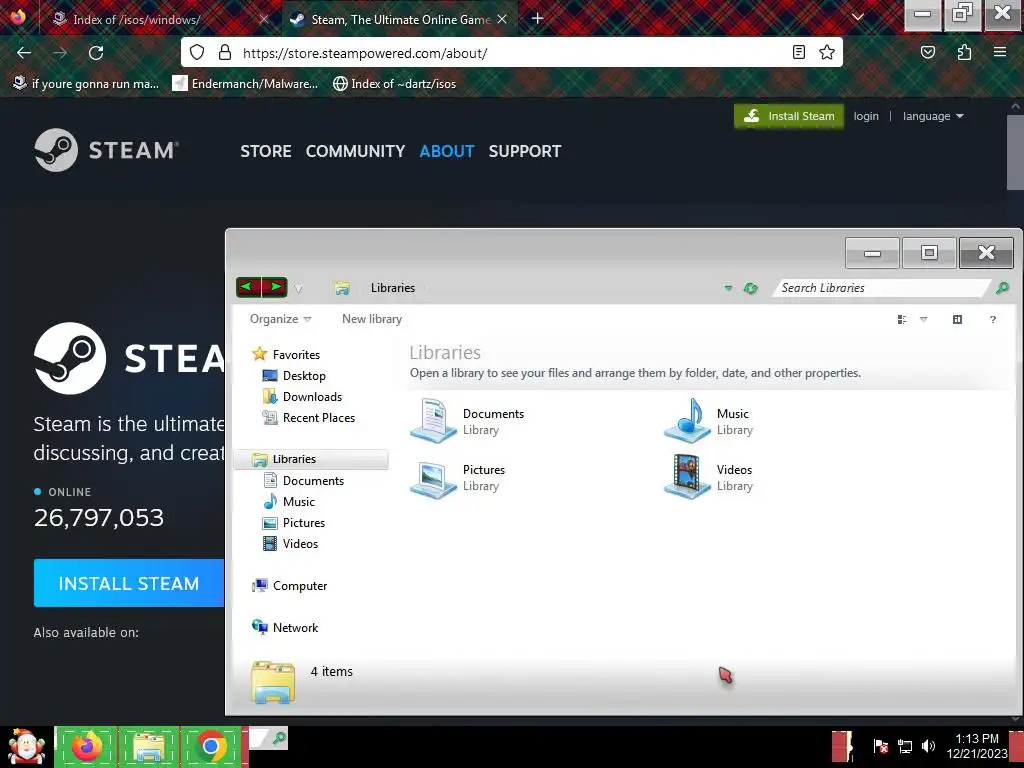Click the Firefox back arrow button

[x=24, y=53]
